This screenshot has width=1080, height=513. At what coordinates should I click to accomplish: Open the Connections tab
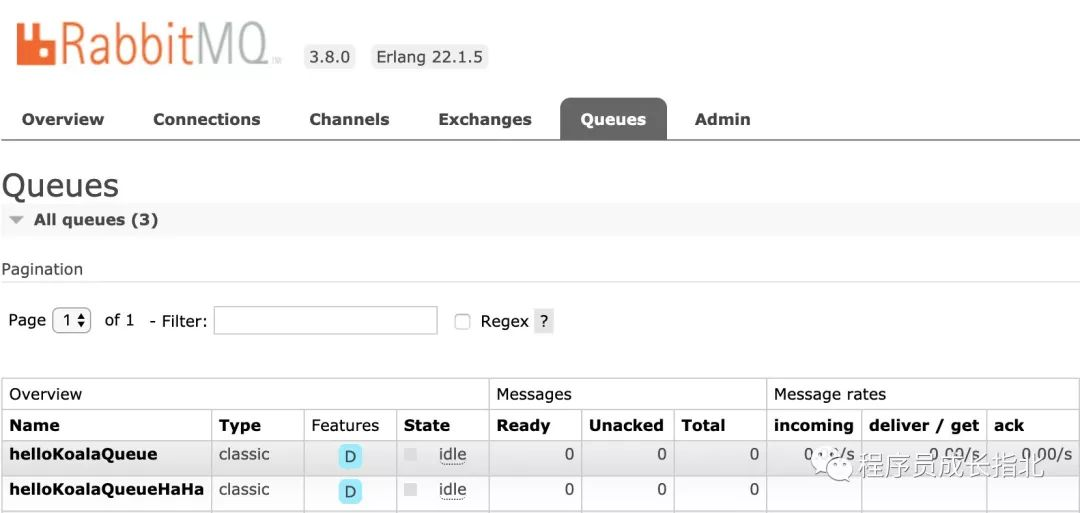pyautogui.click(x=206, y=119)
